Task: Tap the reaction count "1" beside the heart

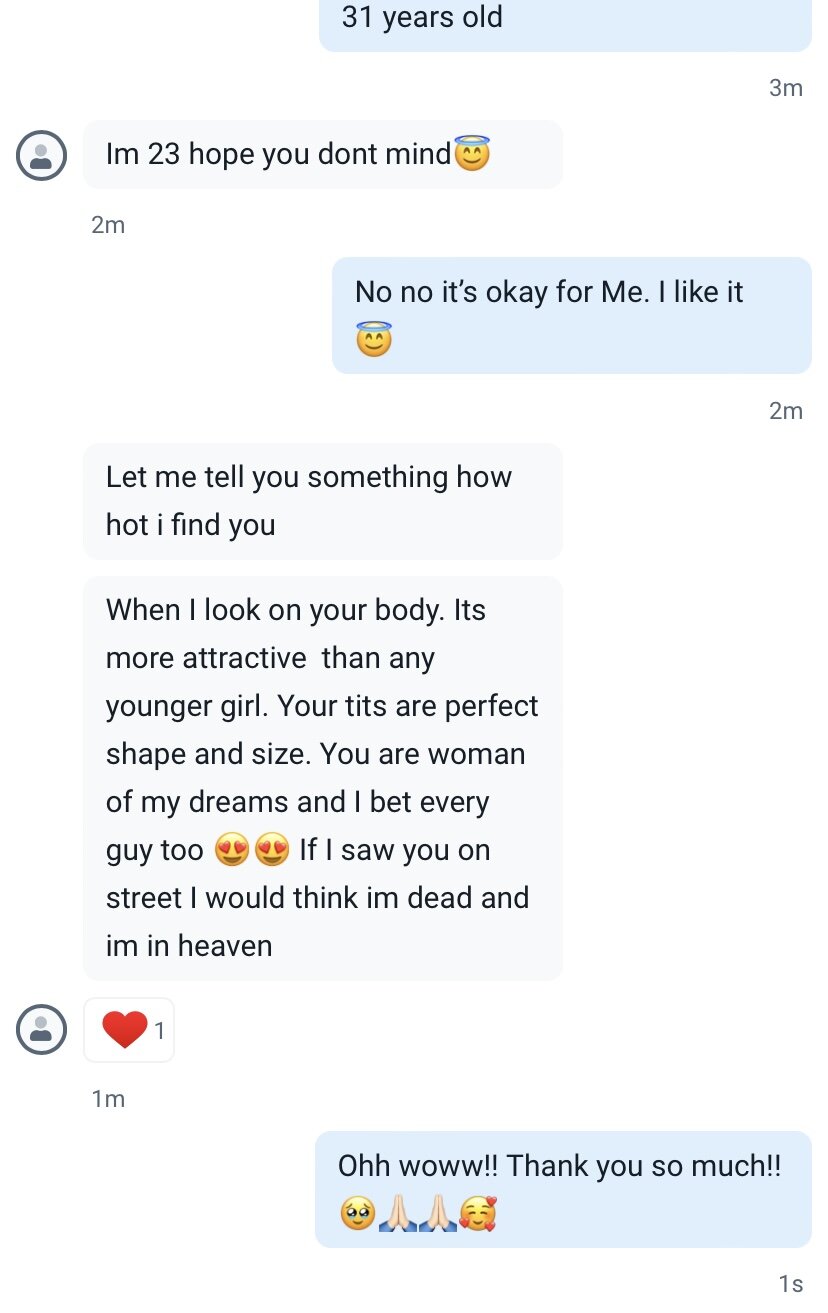Action: [x=159, y=1029]
